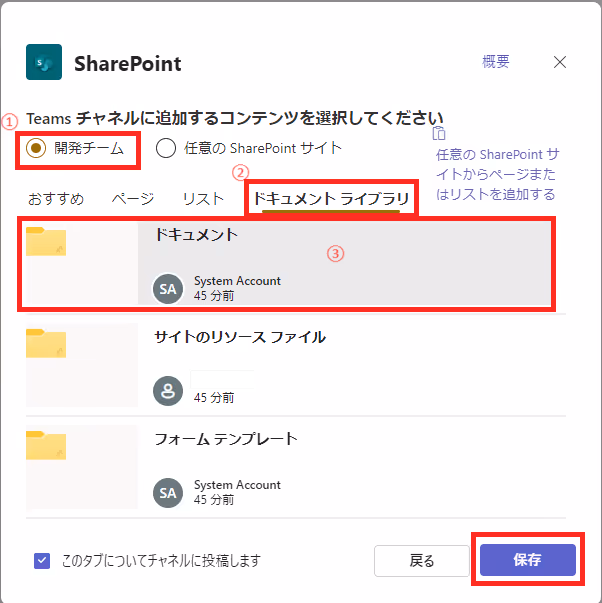The width and height of the screenshot is (602, 603).
Task: Toggle このタブについてチャネルに投稿します checkbox
Action: [x=42, y=561]
